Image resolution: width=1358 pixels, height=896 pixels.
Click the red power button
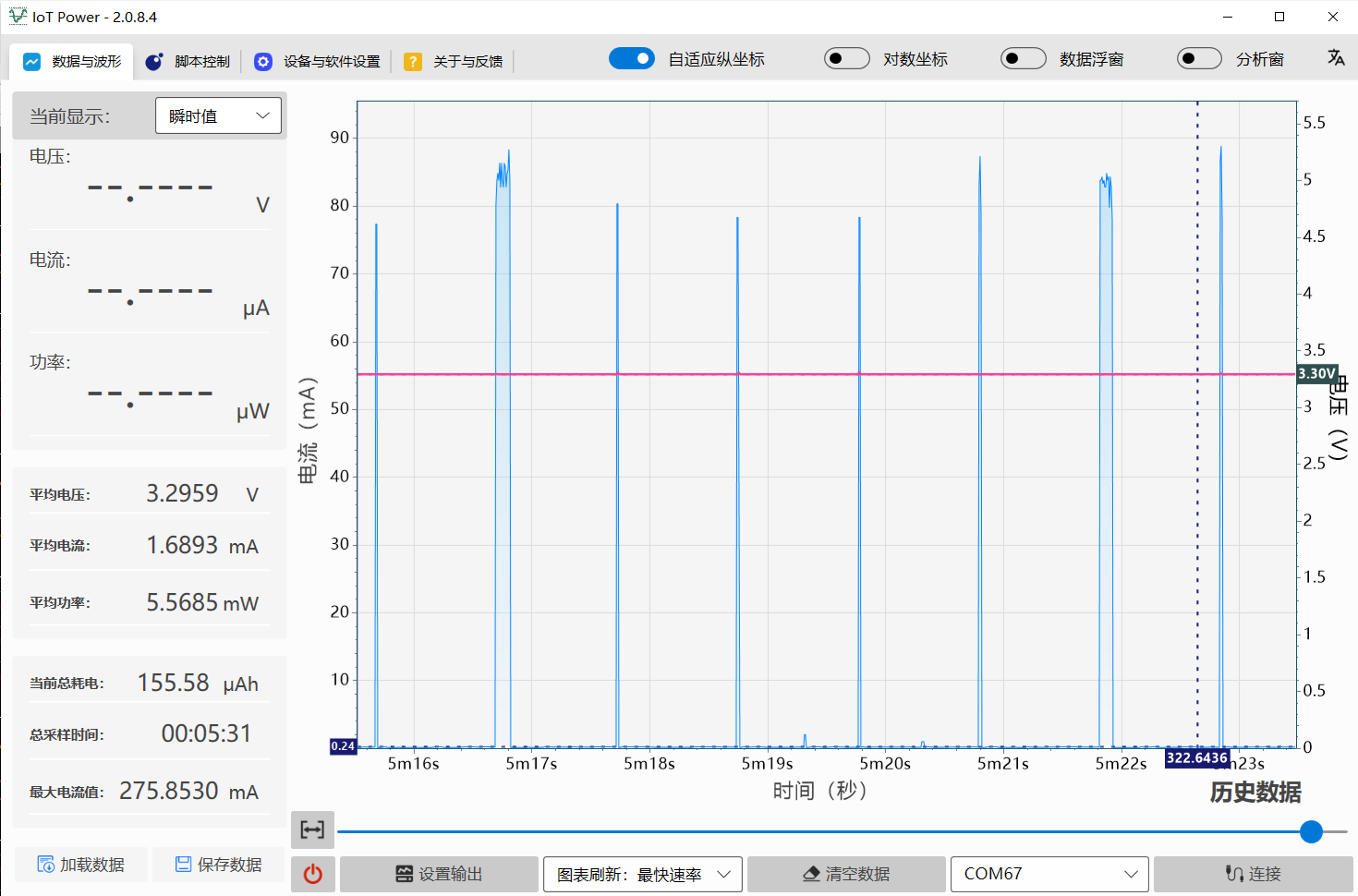tap(313, 874)
